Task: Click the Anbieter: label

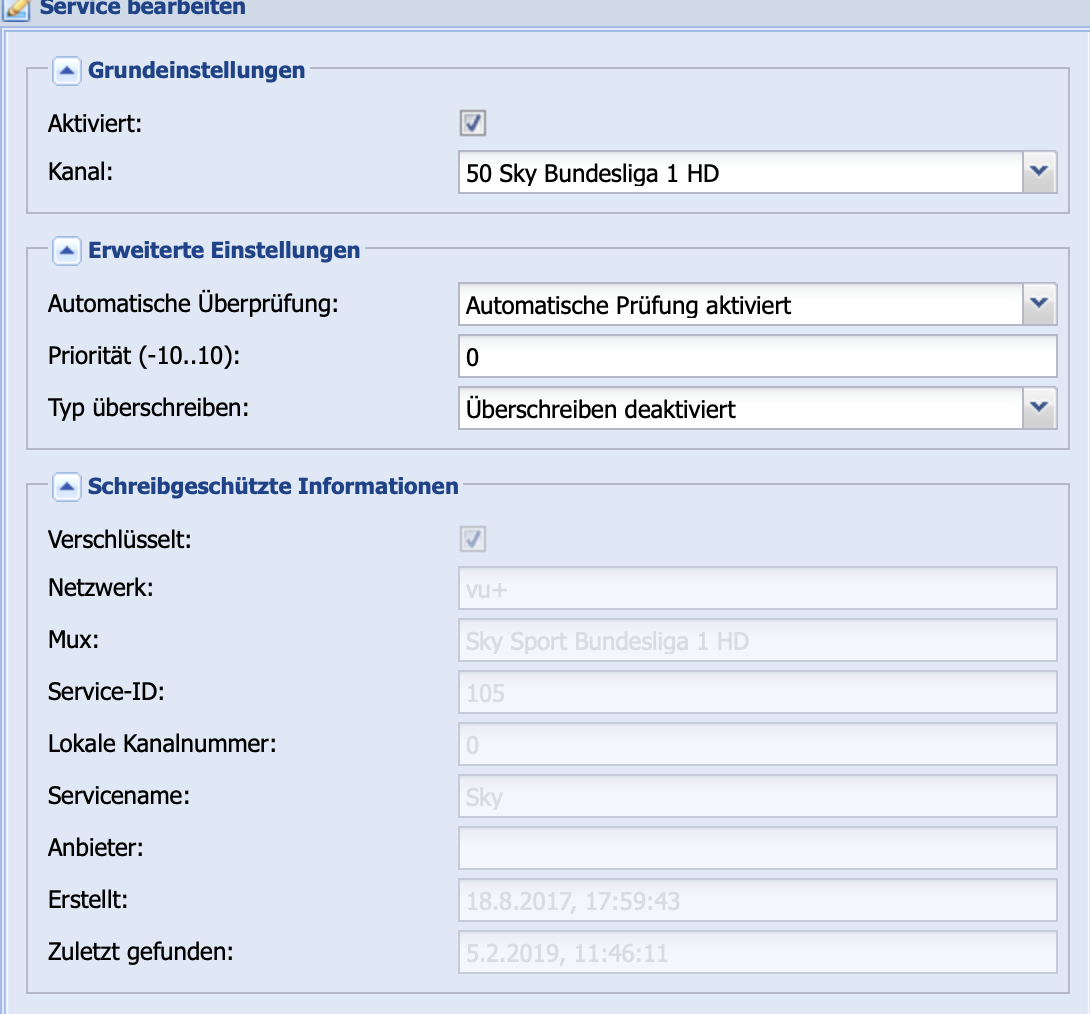Action: tap(96, 848)
